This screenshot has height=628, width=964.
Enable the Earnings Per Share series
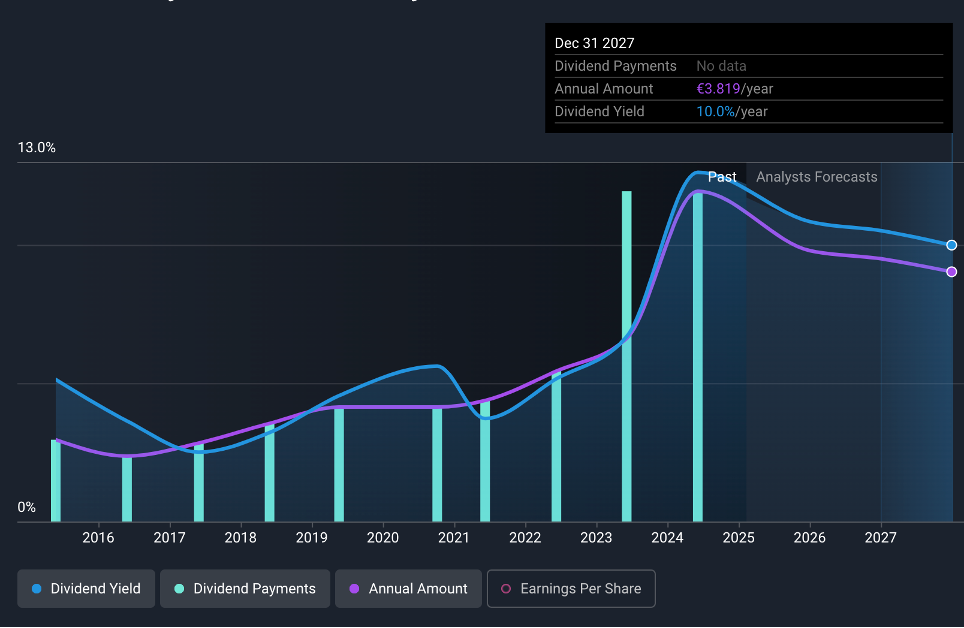coord(571,589)
